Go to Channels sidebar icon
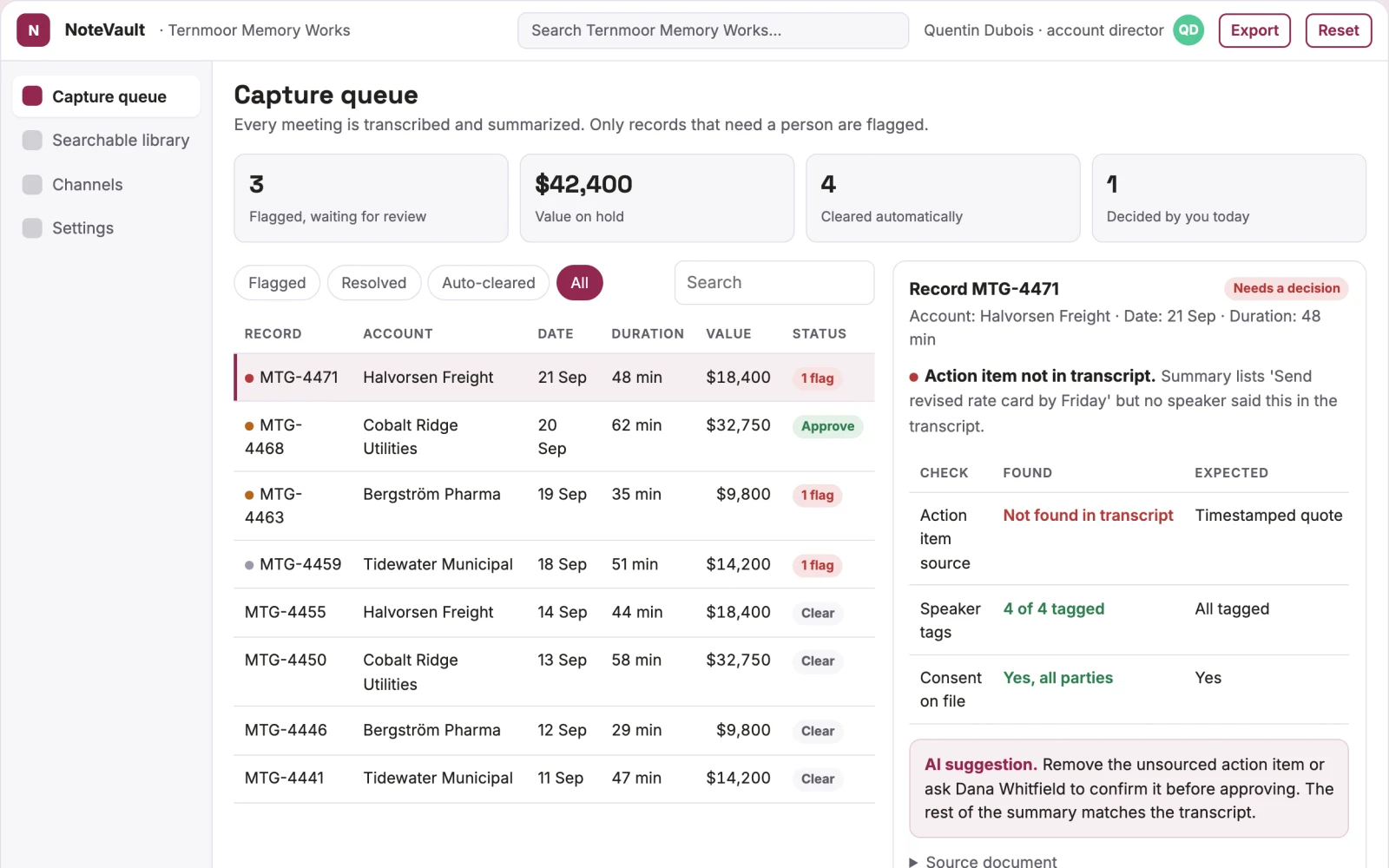 click(32, 184)
